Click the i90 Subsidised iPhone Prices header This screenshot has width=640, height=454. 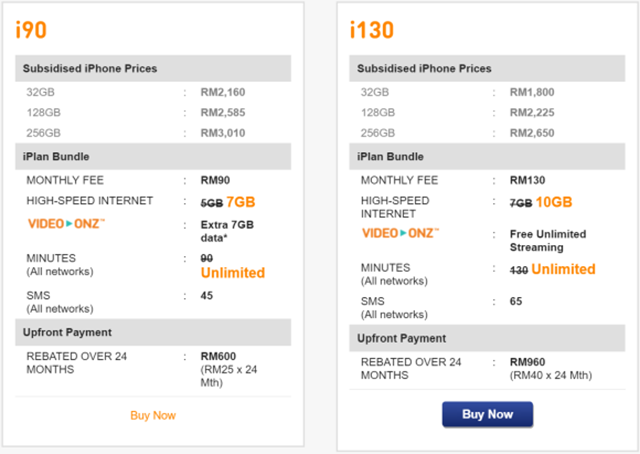pyautogui.click(x=153, y=68)
